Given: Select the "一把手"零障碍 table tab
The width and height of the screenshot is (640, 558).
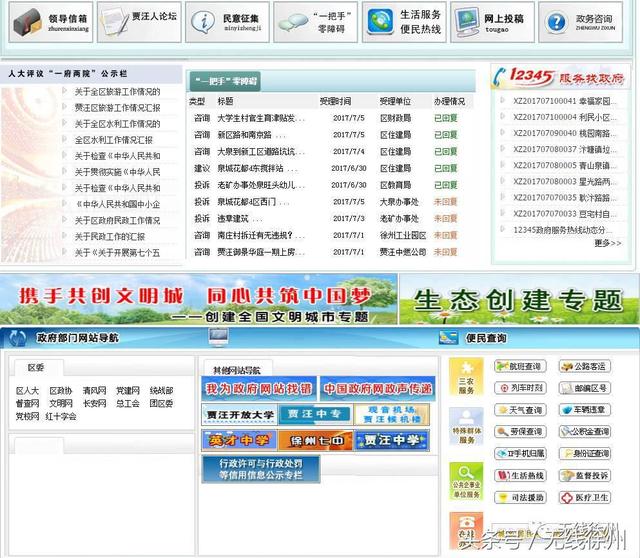Looking at the screenshot, I should point(225,81).
